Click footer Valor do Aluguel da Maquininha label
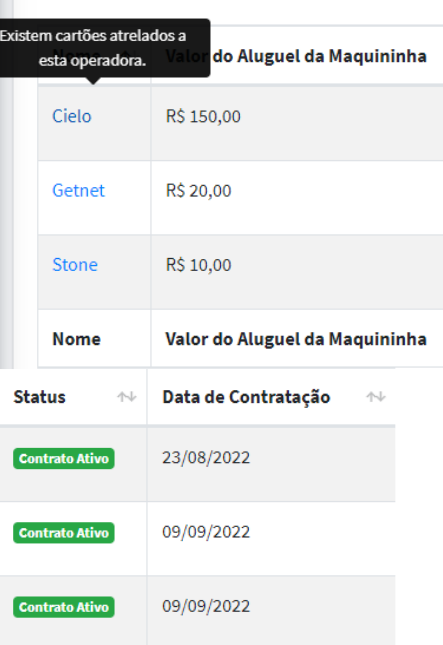The height and width of the screenshot is (645, 443). [x=296, y=339]
